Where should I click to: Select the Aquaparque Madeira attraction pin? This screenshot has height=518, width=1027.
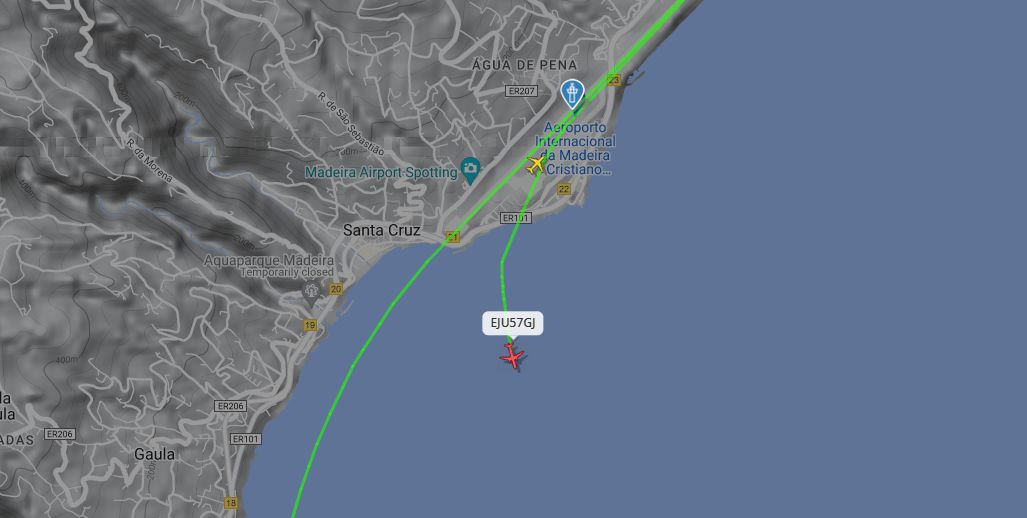point(311,289)
